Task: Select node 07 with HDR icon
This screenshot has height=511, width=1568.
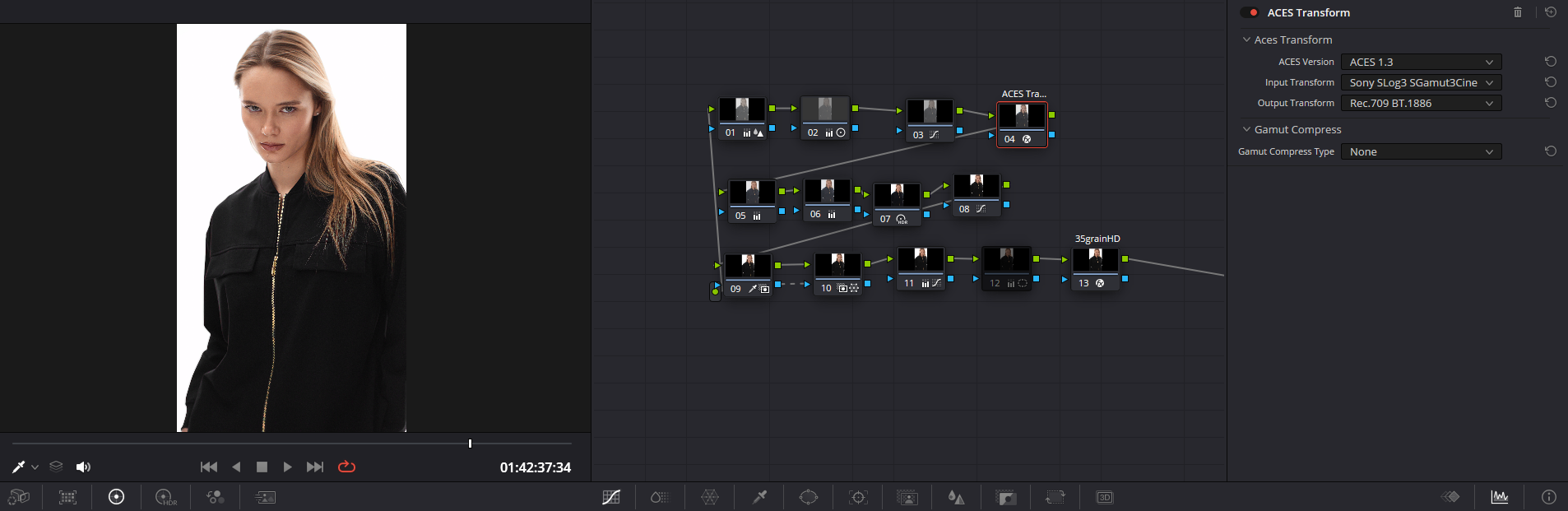Action: coord(897,204)
